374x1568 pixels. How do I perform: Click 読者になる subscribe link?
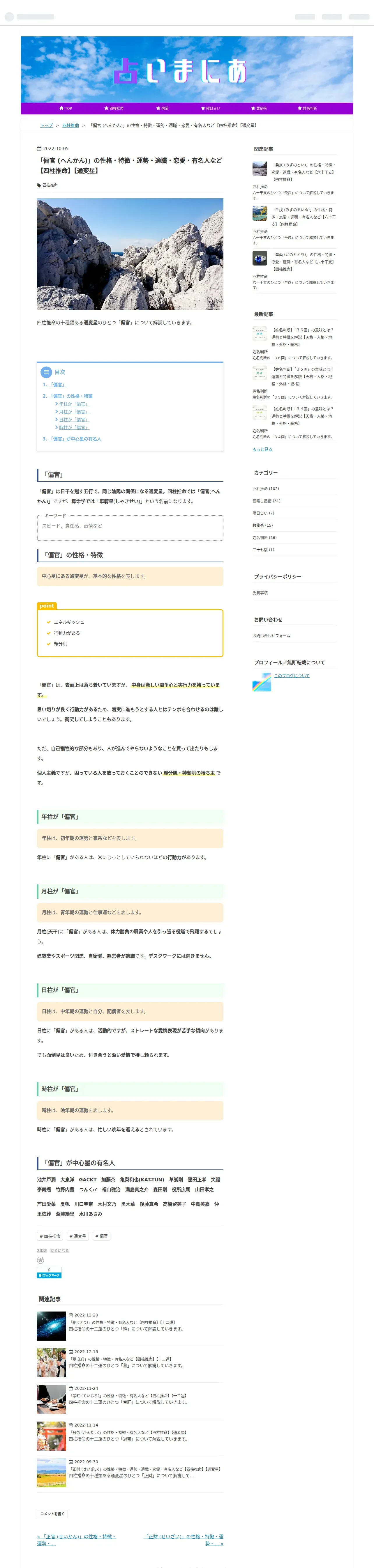click(x=60, y=1250)
